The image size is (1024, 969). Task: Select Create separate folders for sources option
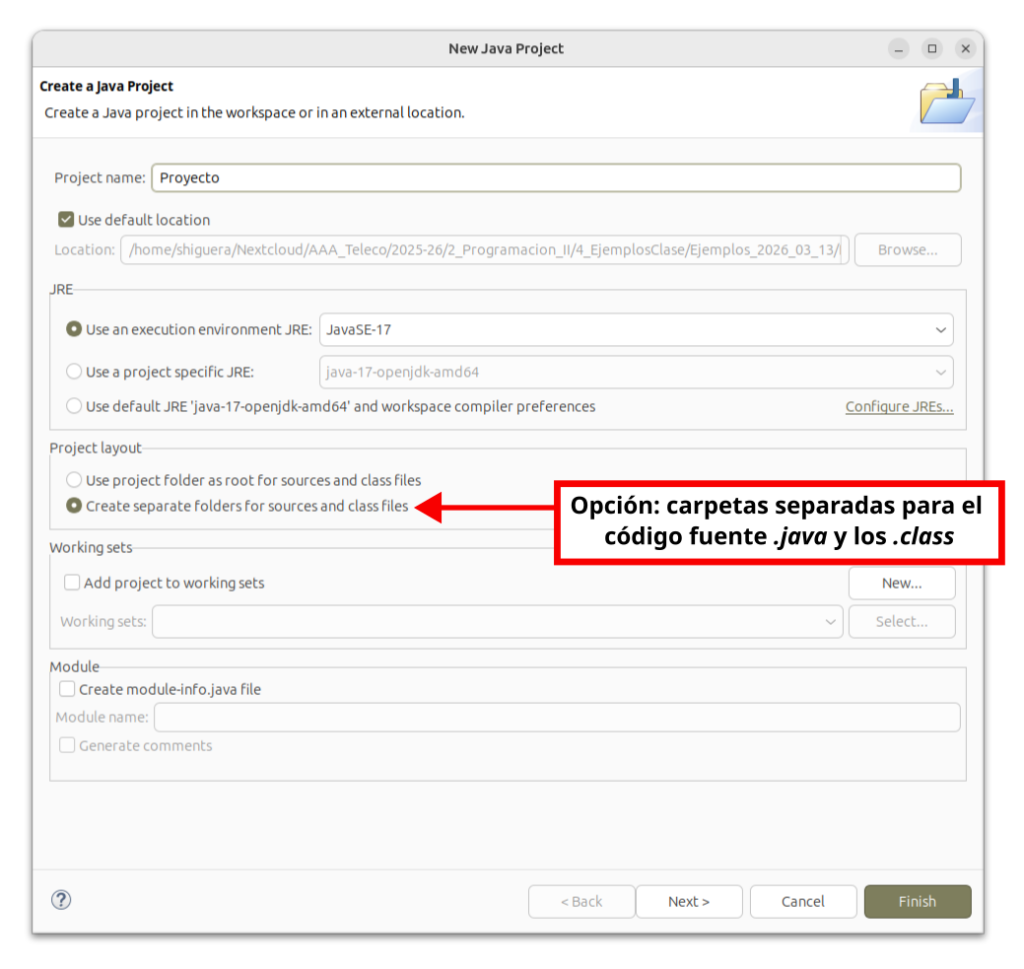(x=74, y=506)
